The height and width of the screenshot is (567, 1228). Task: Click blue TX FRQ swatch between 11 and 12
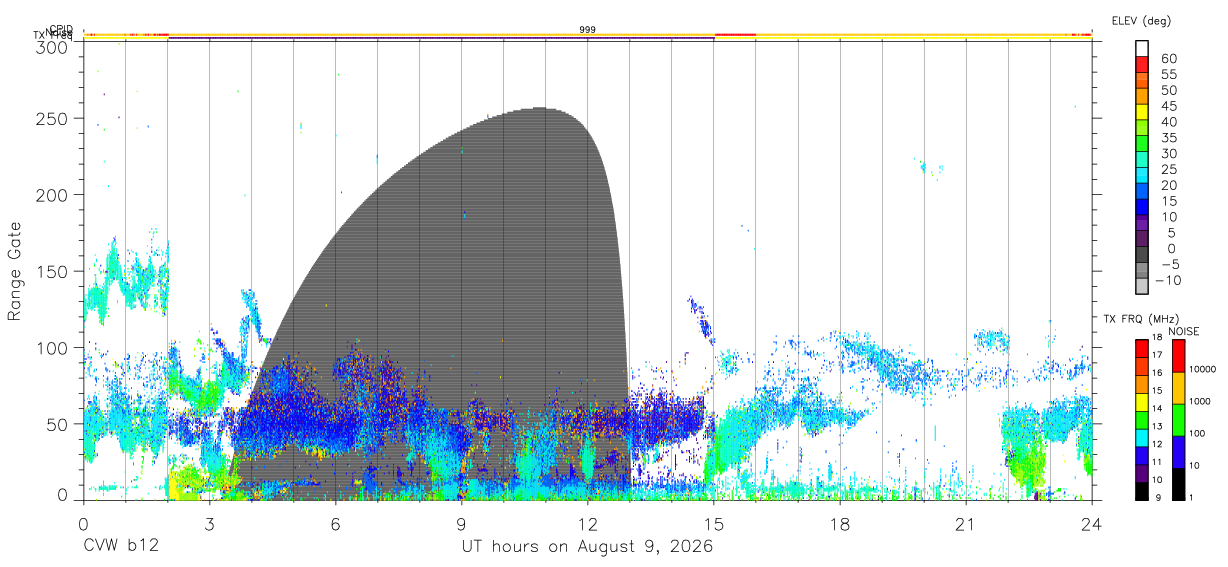pos(1142,456)
